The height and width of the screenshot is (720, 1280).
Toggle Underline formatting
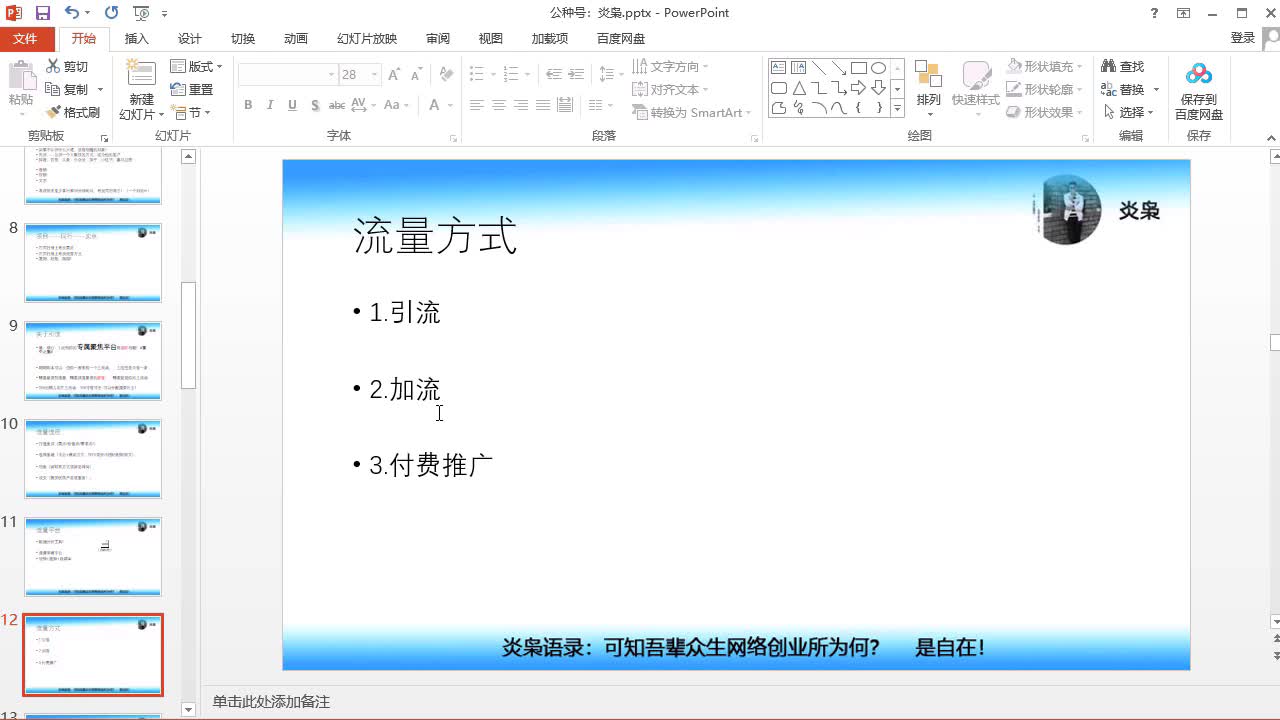292,105
